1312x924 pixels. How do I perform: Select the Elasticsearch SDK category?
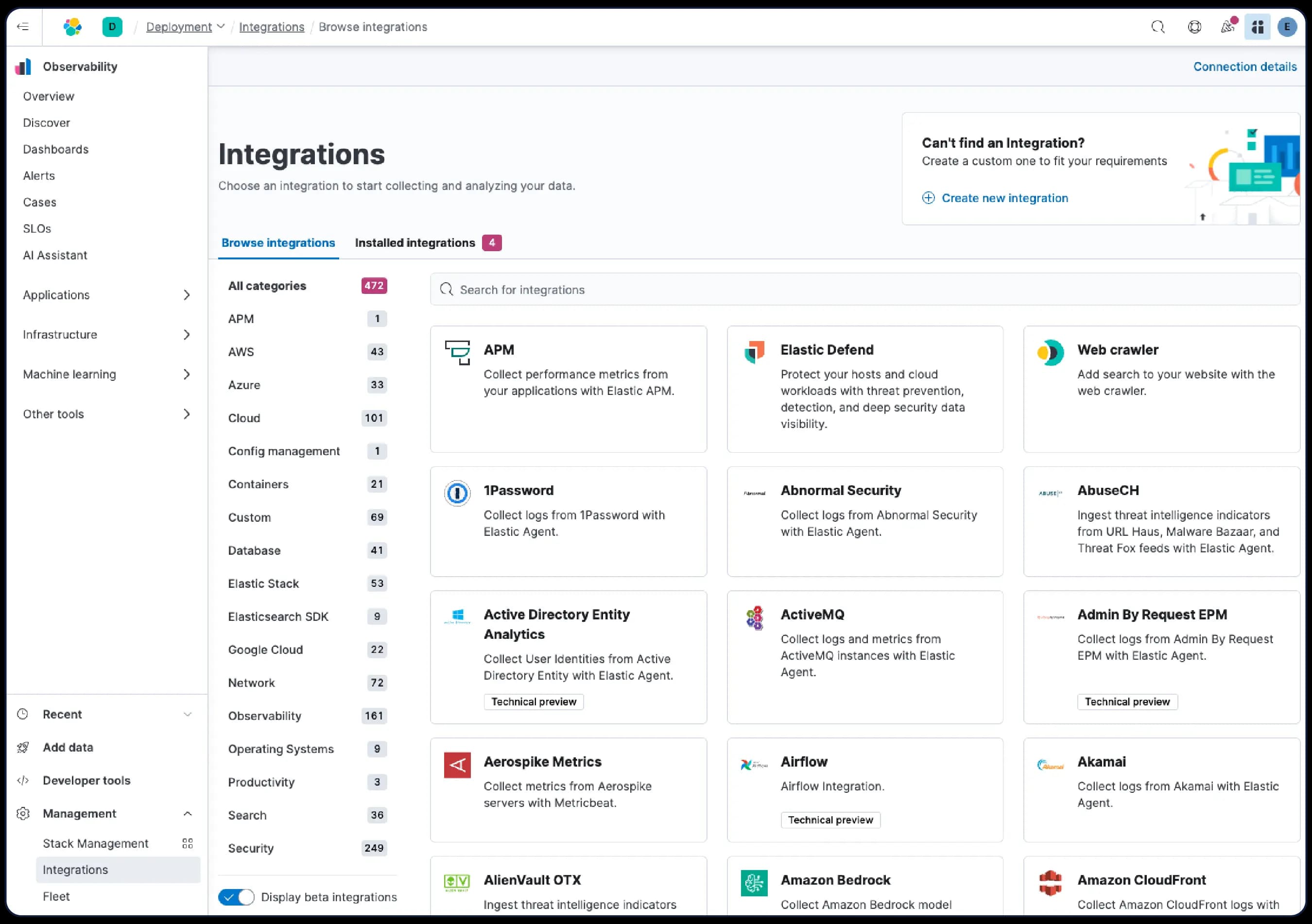coord(308,616)
